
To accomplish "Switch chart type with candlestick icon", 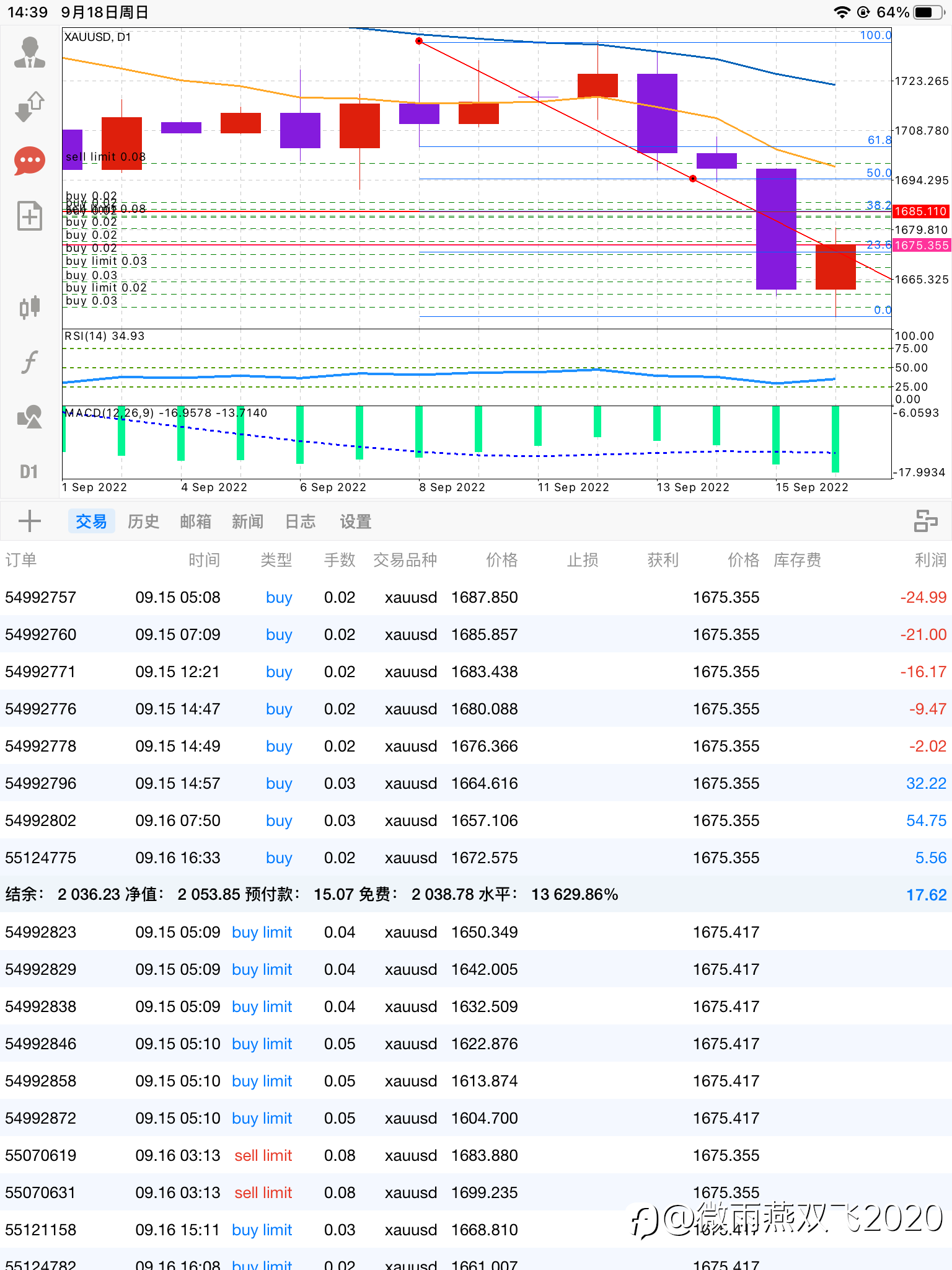I will click(30, 307).
